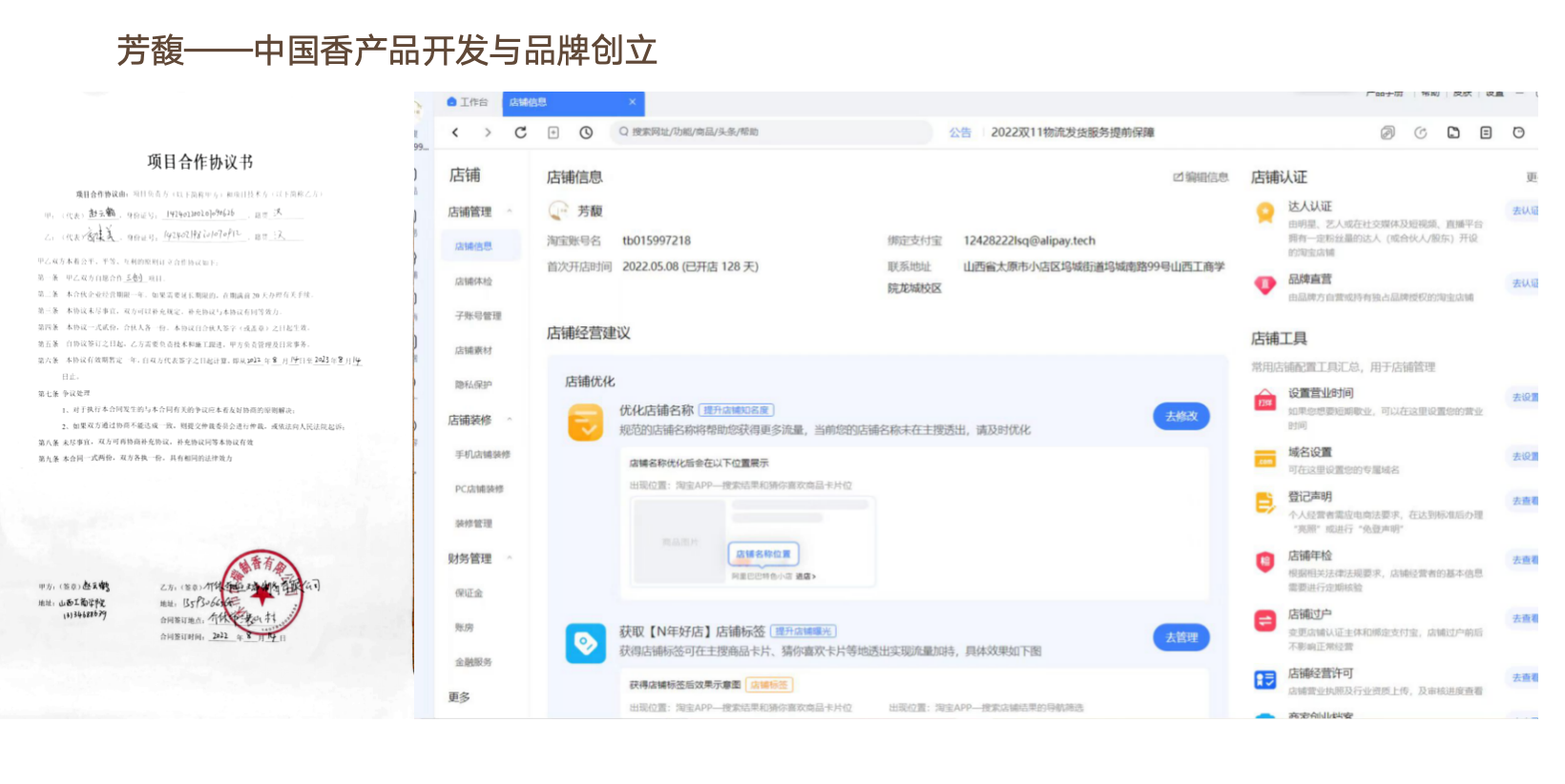This screenshot has height=784, width=1565.
Task: Click the 工作台 home icon
Action: pos(452,102)
